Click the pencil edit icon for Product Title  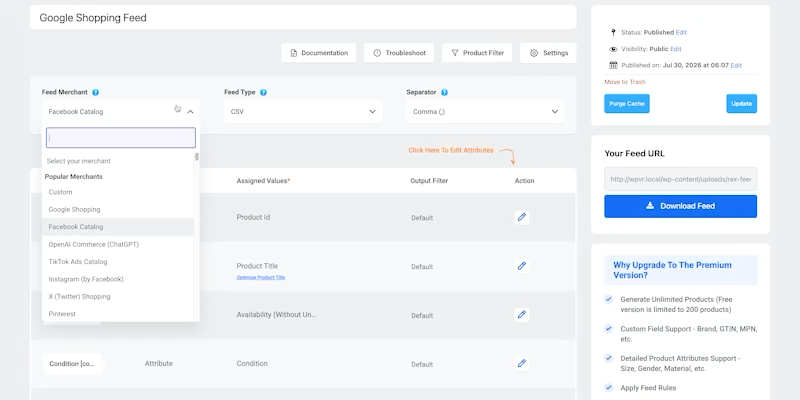pos(521,266)
